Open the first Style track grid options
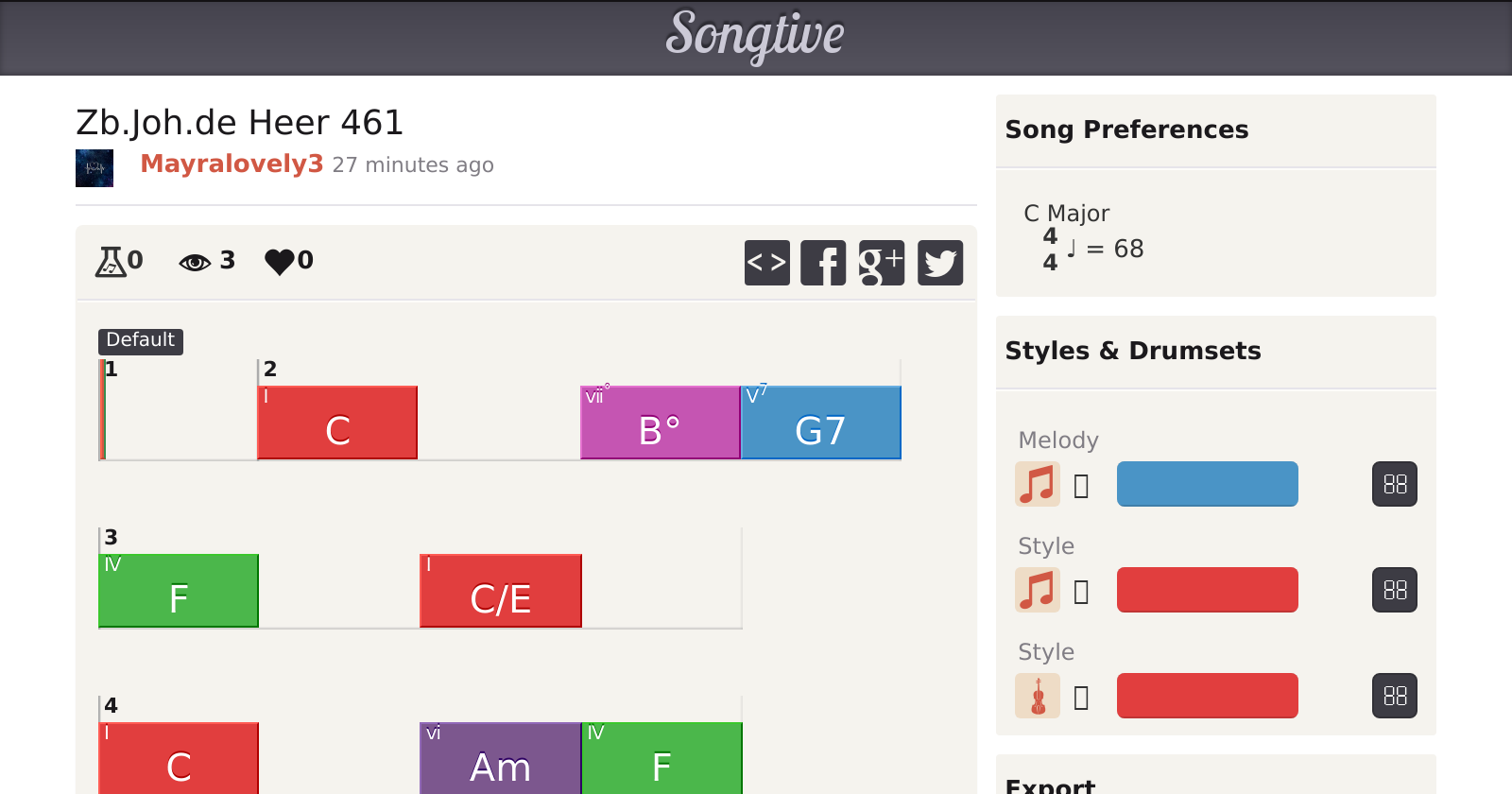Image resolution: width=1512 pixels, height=794 pixels. pos(1395,590)
